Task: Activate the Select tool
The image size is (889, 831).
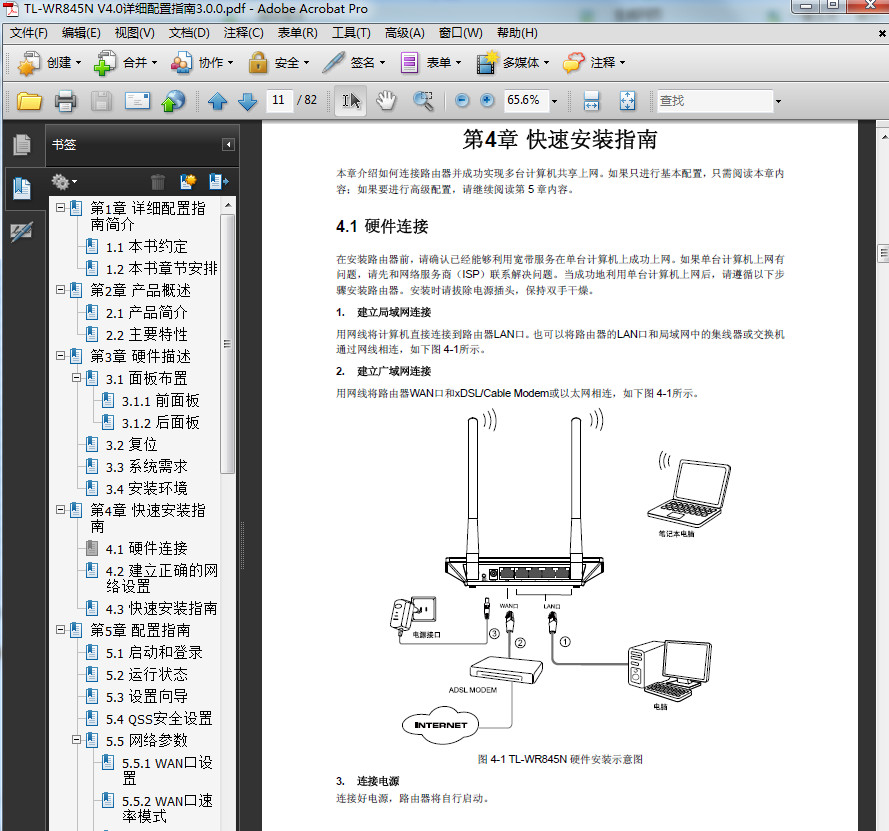Action: click(x=352, y=100)
